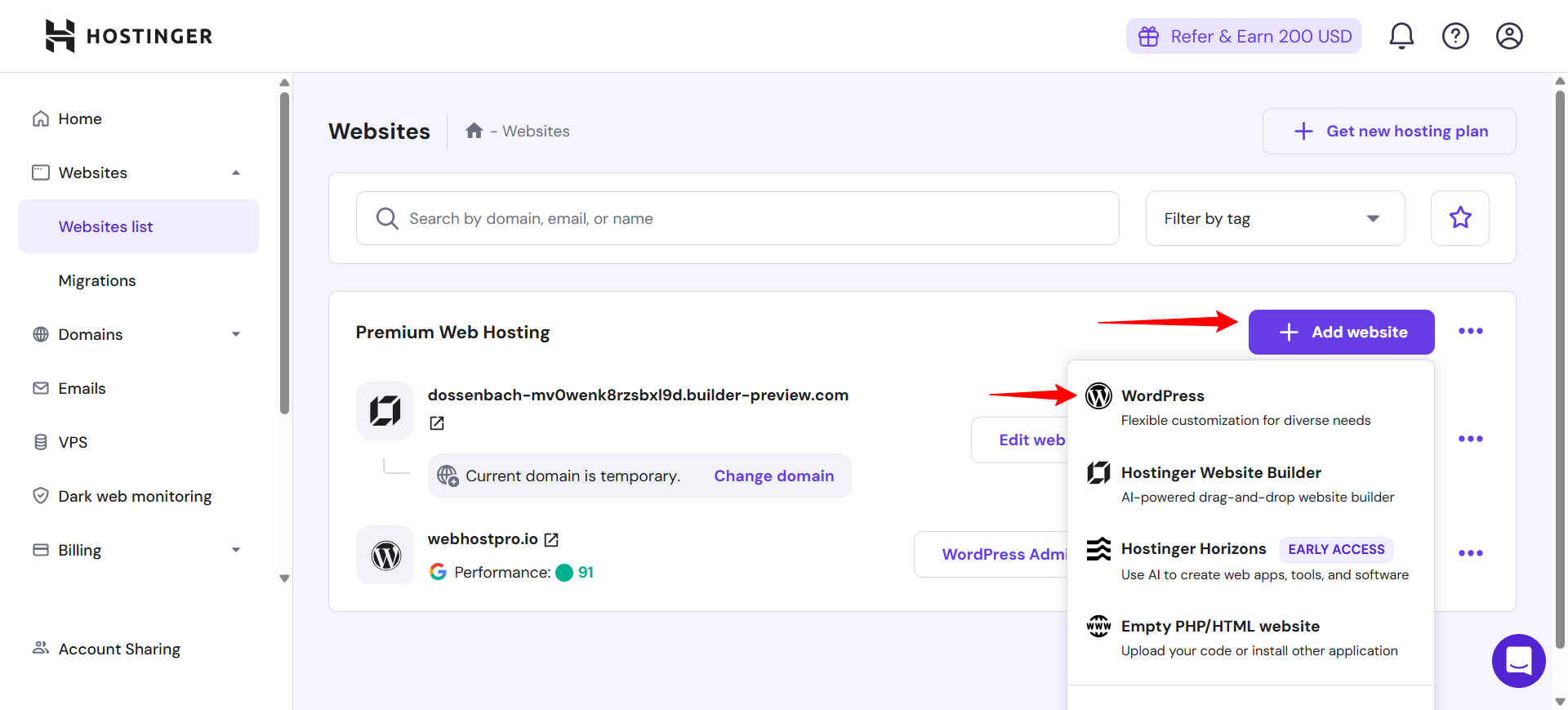Click Get new hosting plan button
The width and height of the screenshot is (1568, 710).
coord(1389,131)
